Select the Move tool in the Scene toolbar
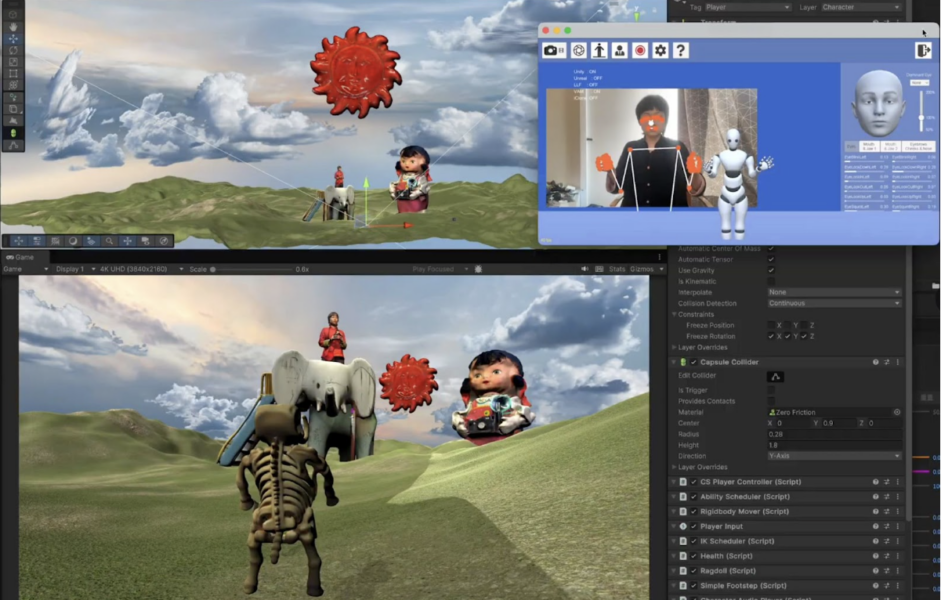Viewport: 941px width, 600px height. (x=13, y=38)
